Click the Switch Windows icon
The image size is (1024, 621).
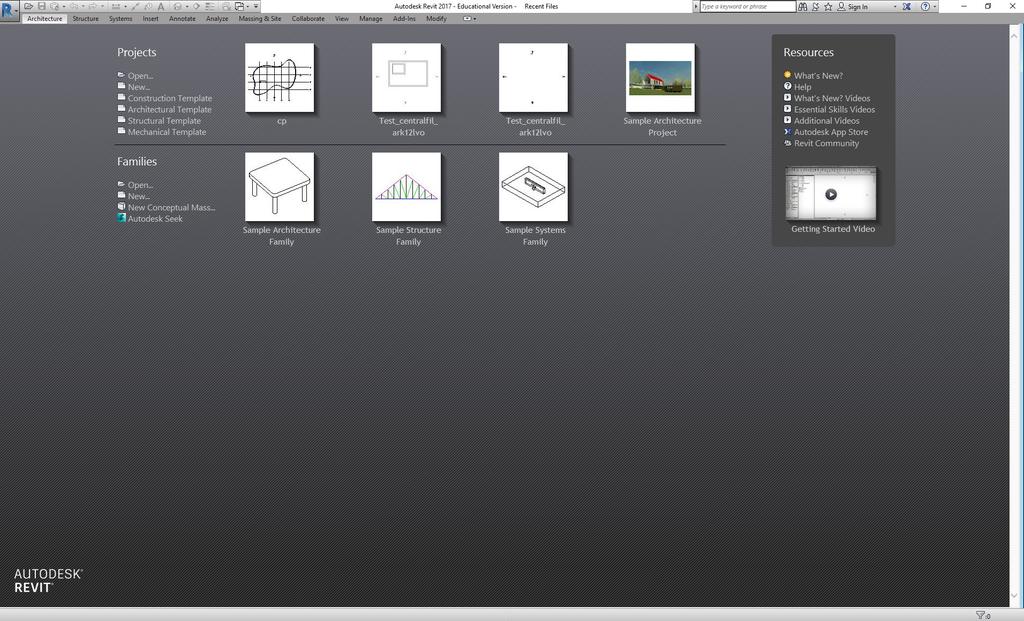tap(240, 7)
